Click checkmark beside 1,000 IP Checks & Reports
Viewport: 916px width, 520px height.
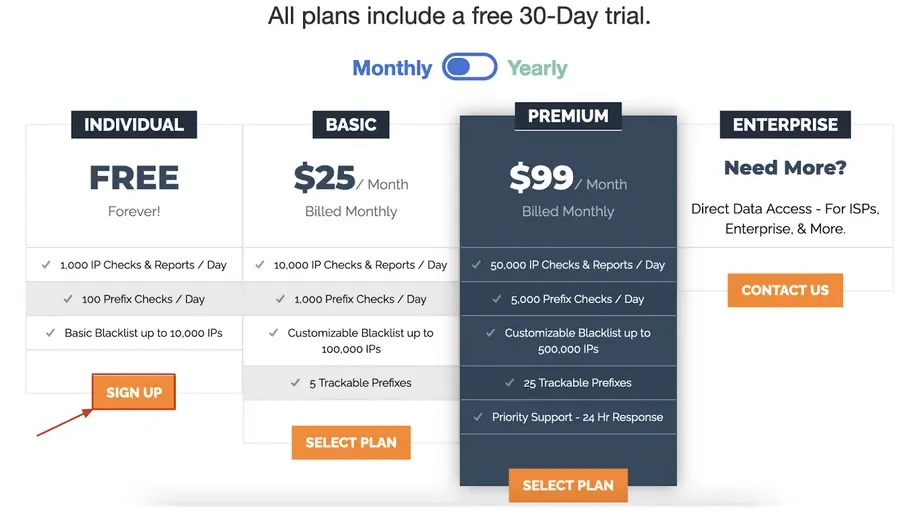point(46,265)
